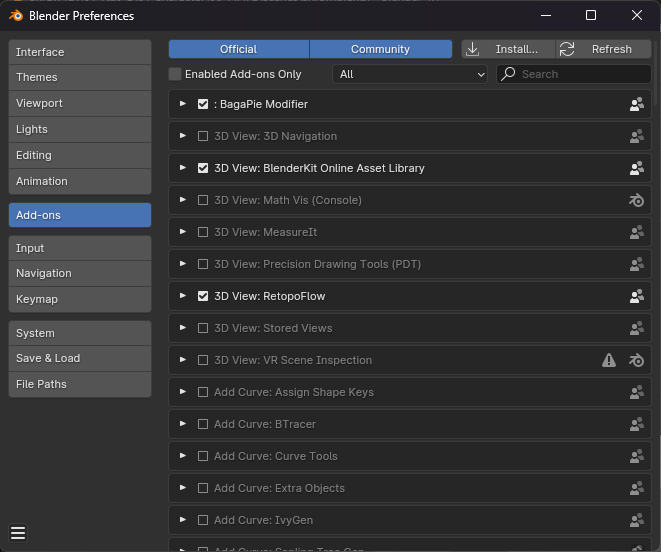Click Blender official icon on VR Scene Inspection row
Viewport: 661px width, 552px height.
tap(637, 360)
